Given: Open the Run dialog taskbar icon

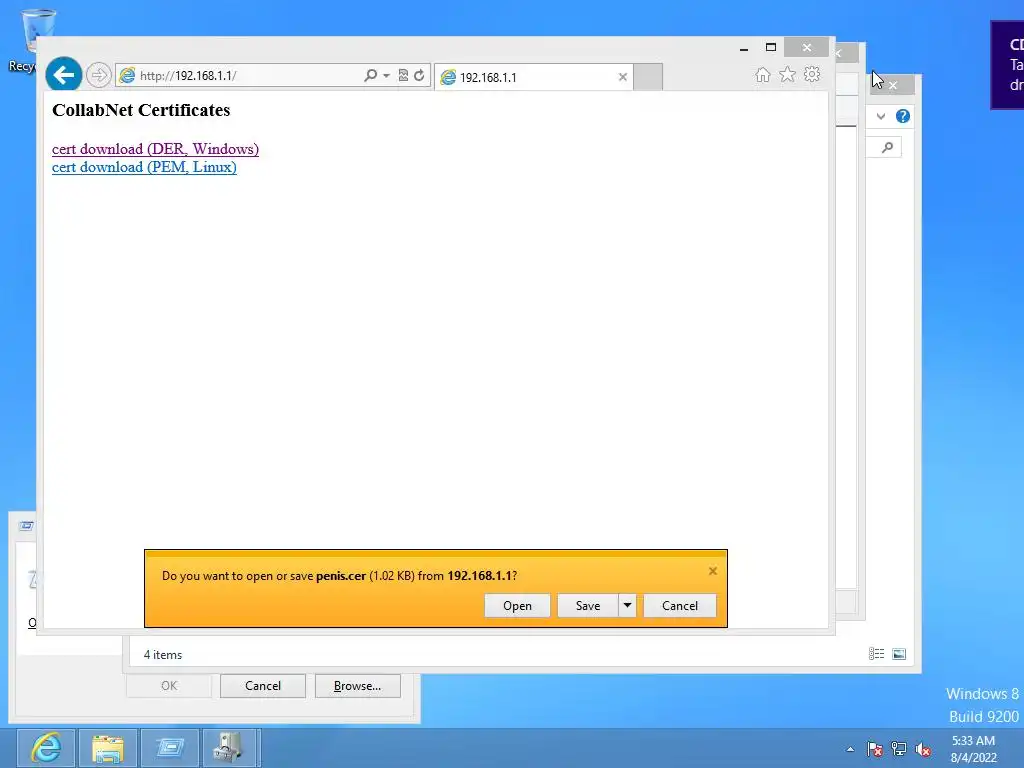Looking at the screenshot, I should (170, 748).
